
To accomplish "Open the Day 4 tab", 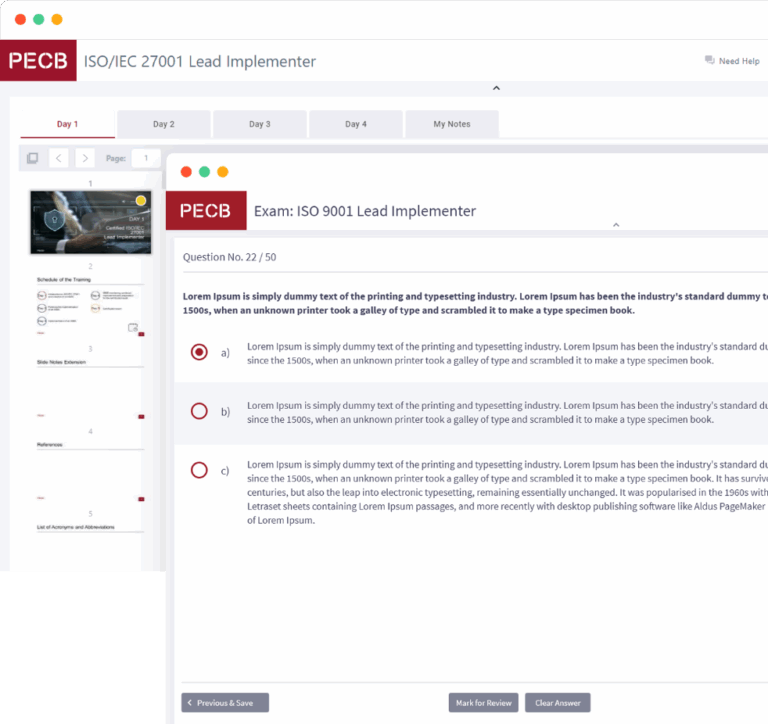I will 355,124.
